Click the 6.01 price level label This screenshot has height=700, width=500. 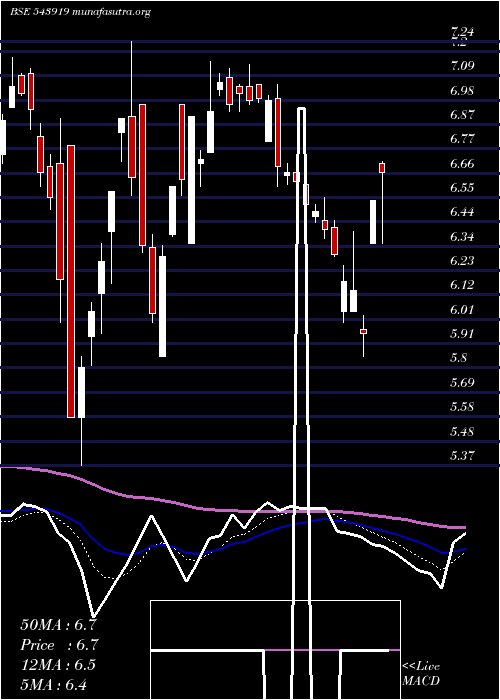[462, 309]
